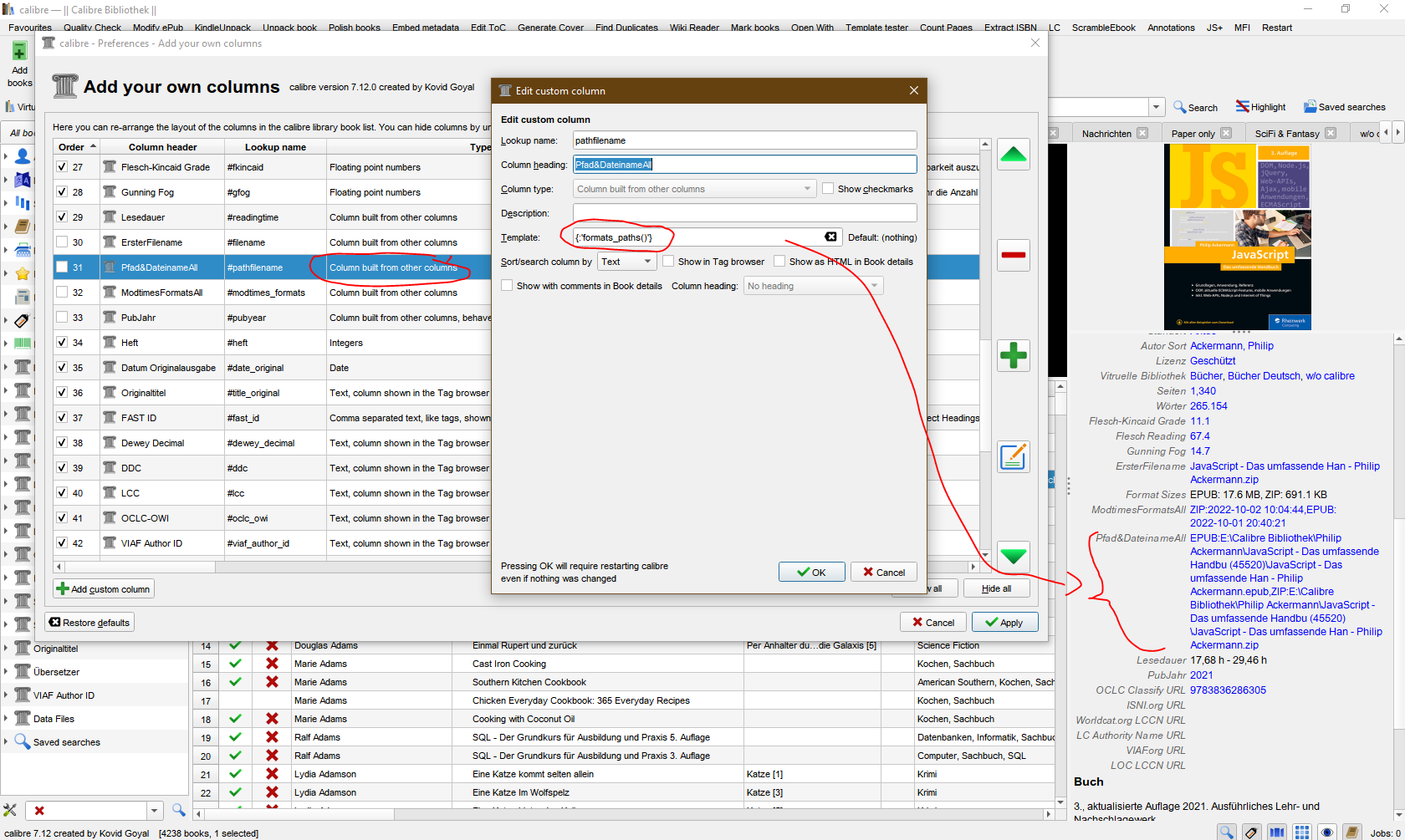Viewport: 1405px width, 840px height.
Task: Switch to the SciFi & Fantasy tab
Action: 1286,134
